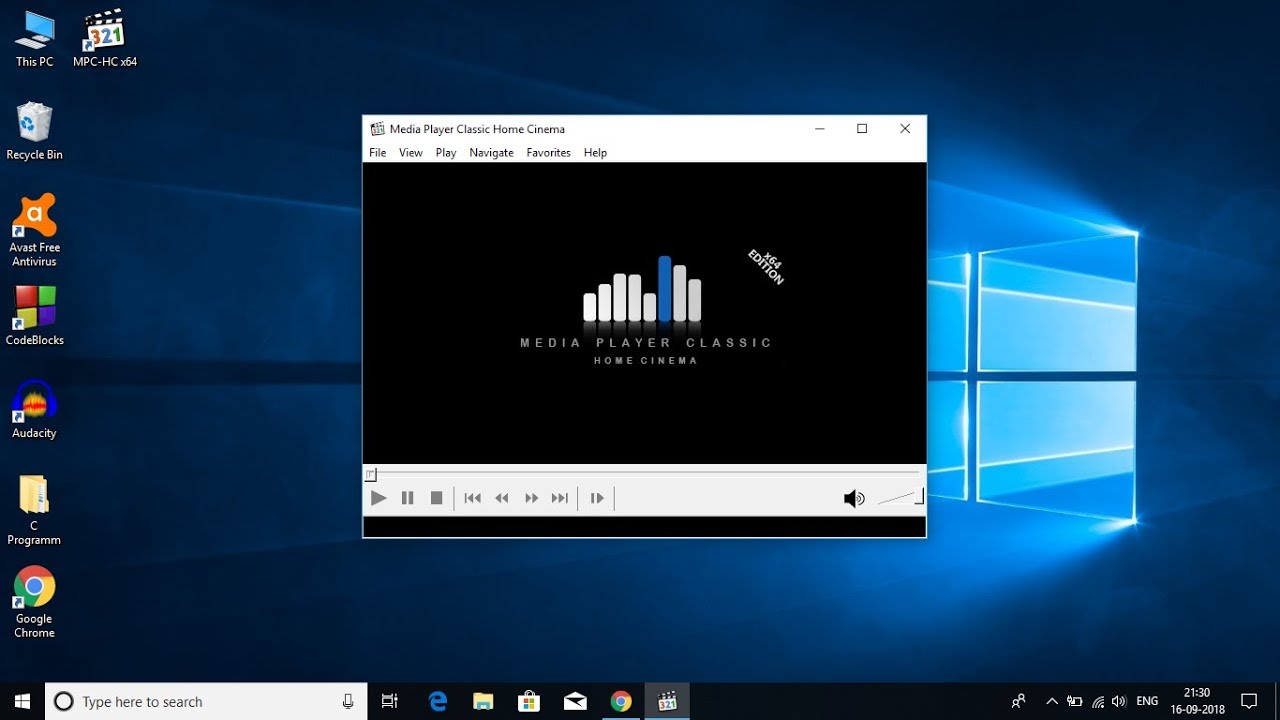Launch Microsoft Edge from taskbar
The image size is (1280, 720).
438,701
